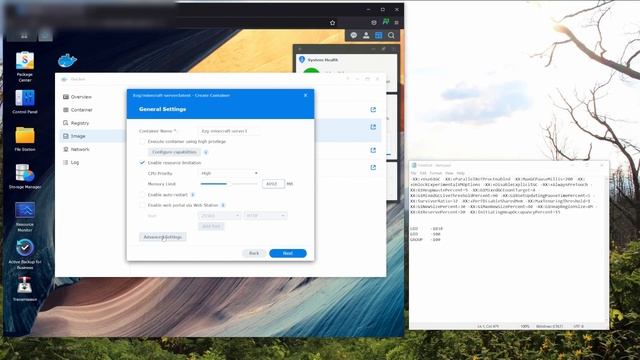Open Notepad View menu
The image size is (640, 360).
[x=449, y=173]
